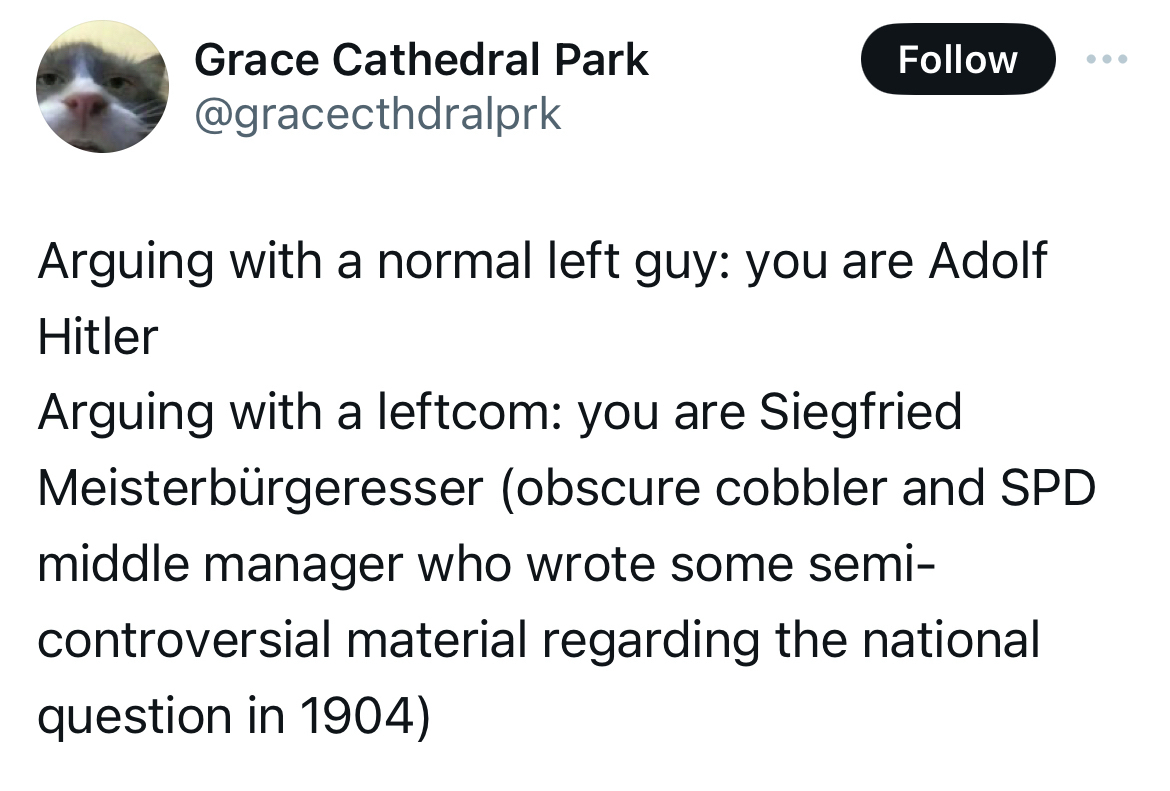
Task: Click the word "Meisterbürgeresser"
Action: (x=260, y=489)
